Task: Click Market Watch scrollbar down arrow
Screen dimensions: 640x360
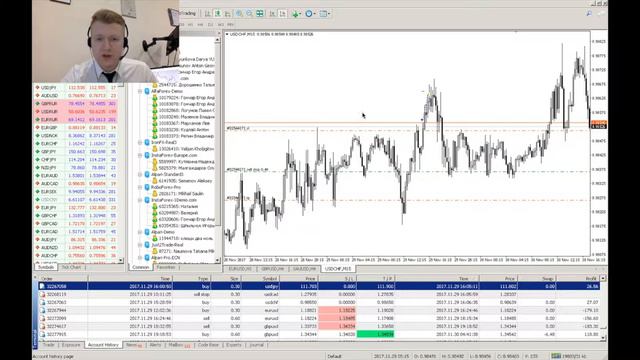Action: 121,260
